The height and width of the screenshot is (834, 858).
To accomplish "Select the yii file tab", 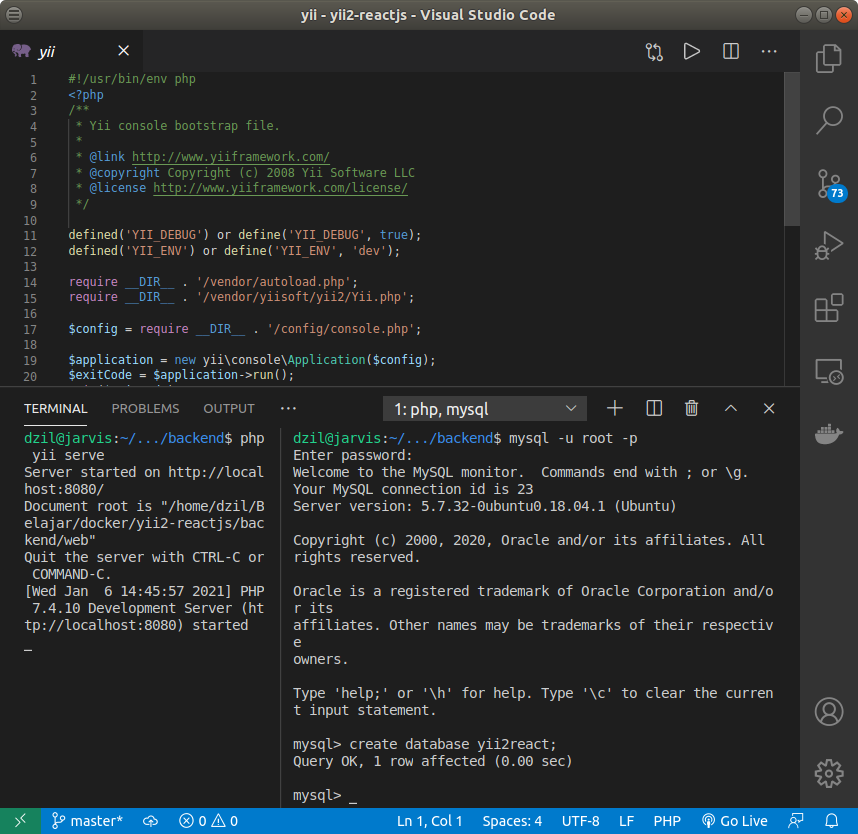I will 71,51.
